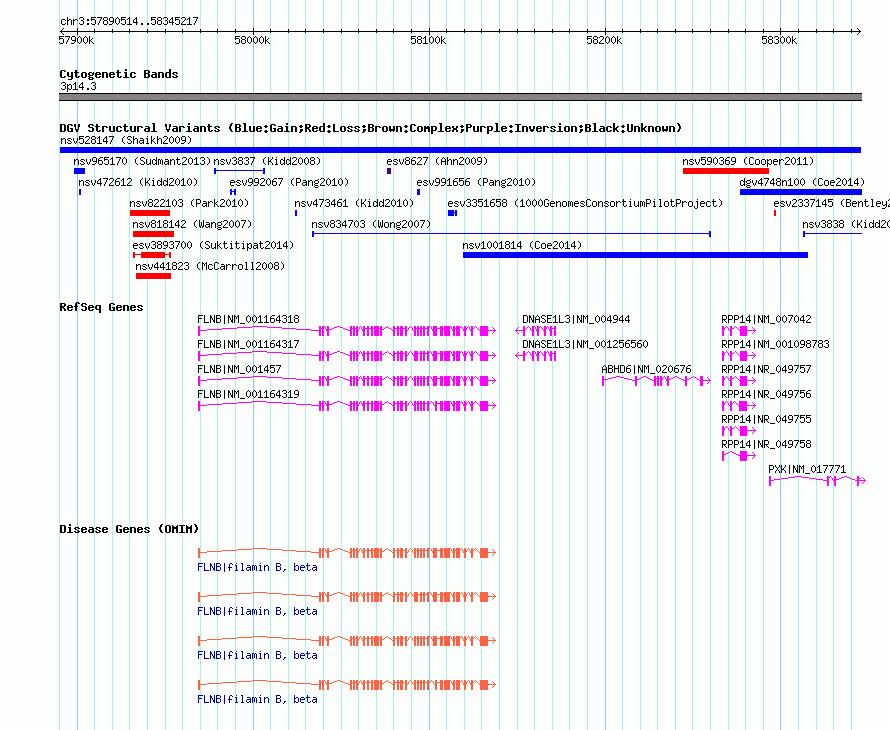This screenshot has height=730, width=890.
Task: Select the red nsv822103 (Park2010) loss bar
Action: point(150,213)
